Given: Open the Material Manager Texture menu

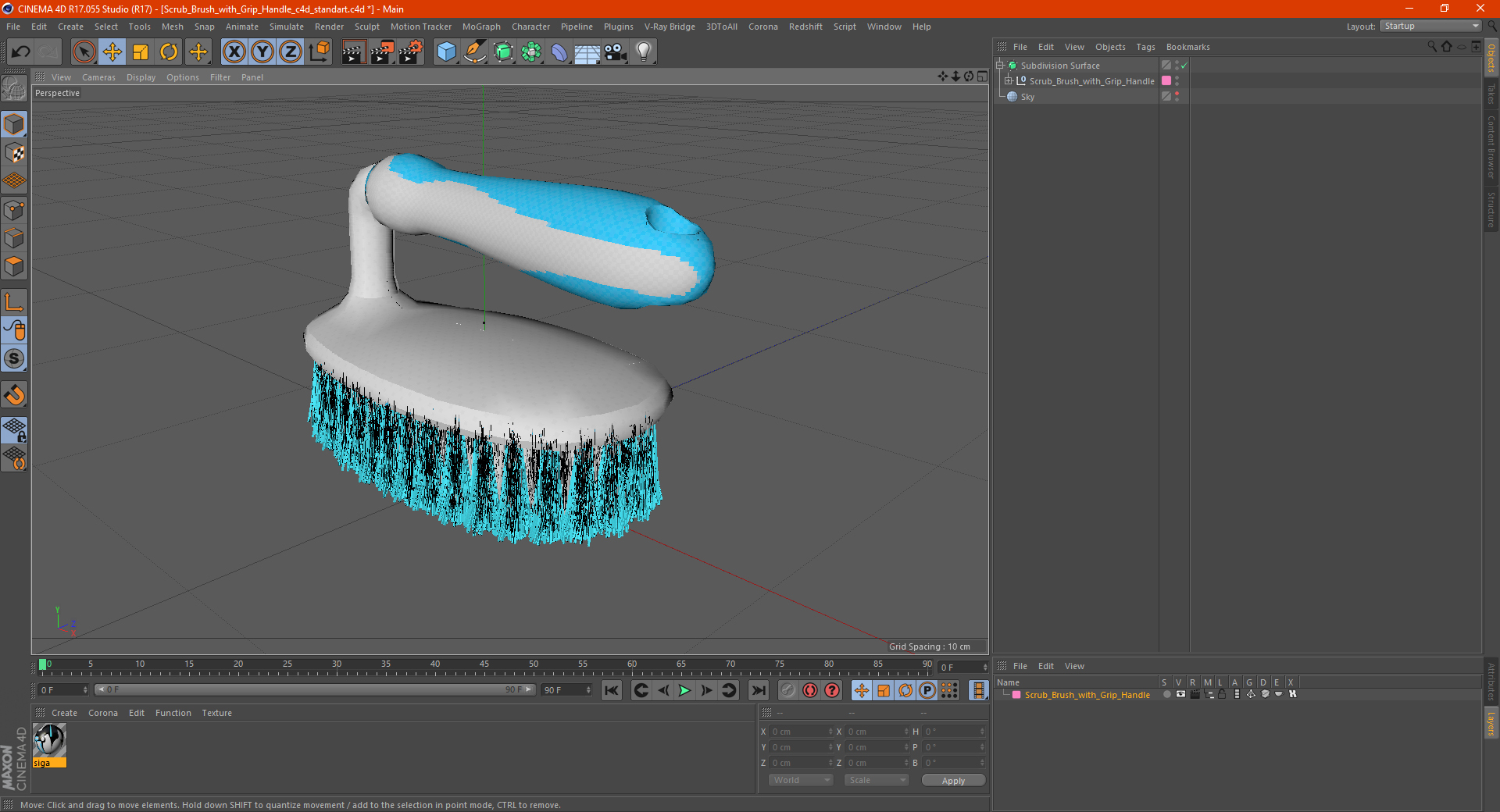Looking at the screenshot, I should (216, 713).
